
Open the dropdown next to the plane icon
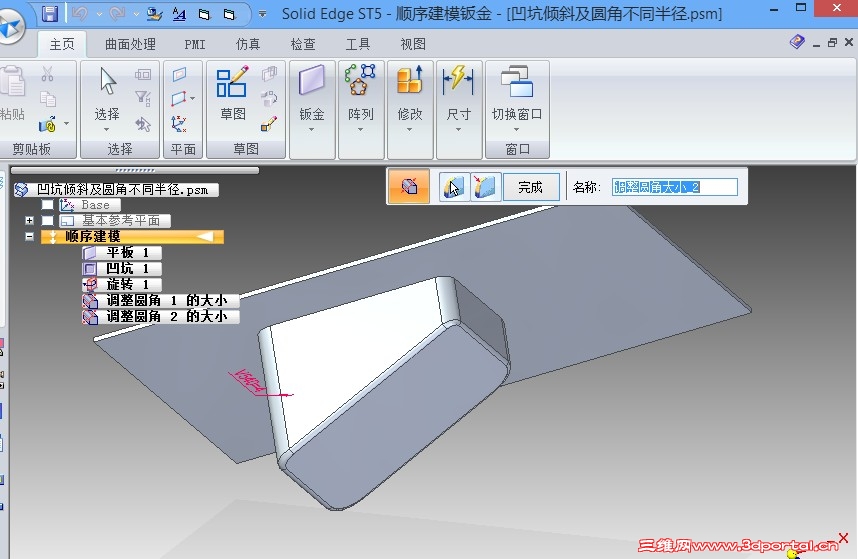[193, 98]
